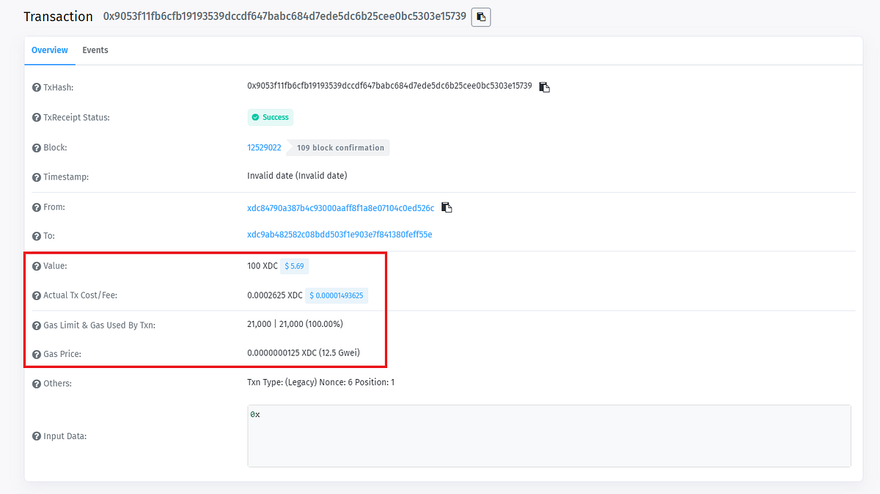Image resolution: width=880 pixels, height=494 pixels.
Task: Click help icon beside Actual Tx Cost/Fee
Action: 37,296
